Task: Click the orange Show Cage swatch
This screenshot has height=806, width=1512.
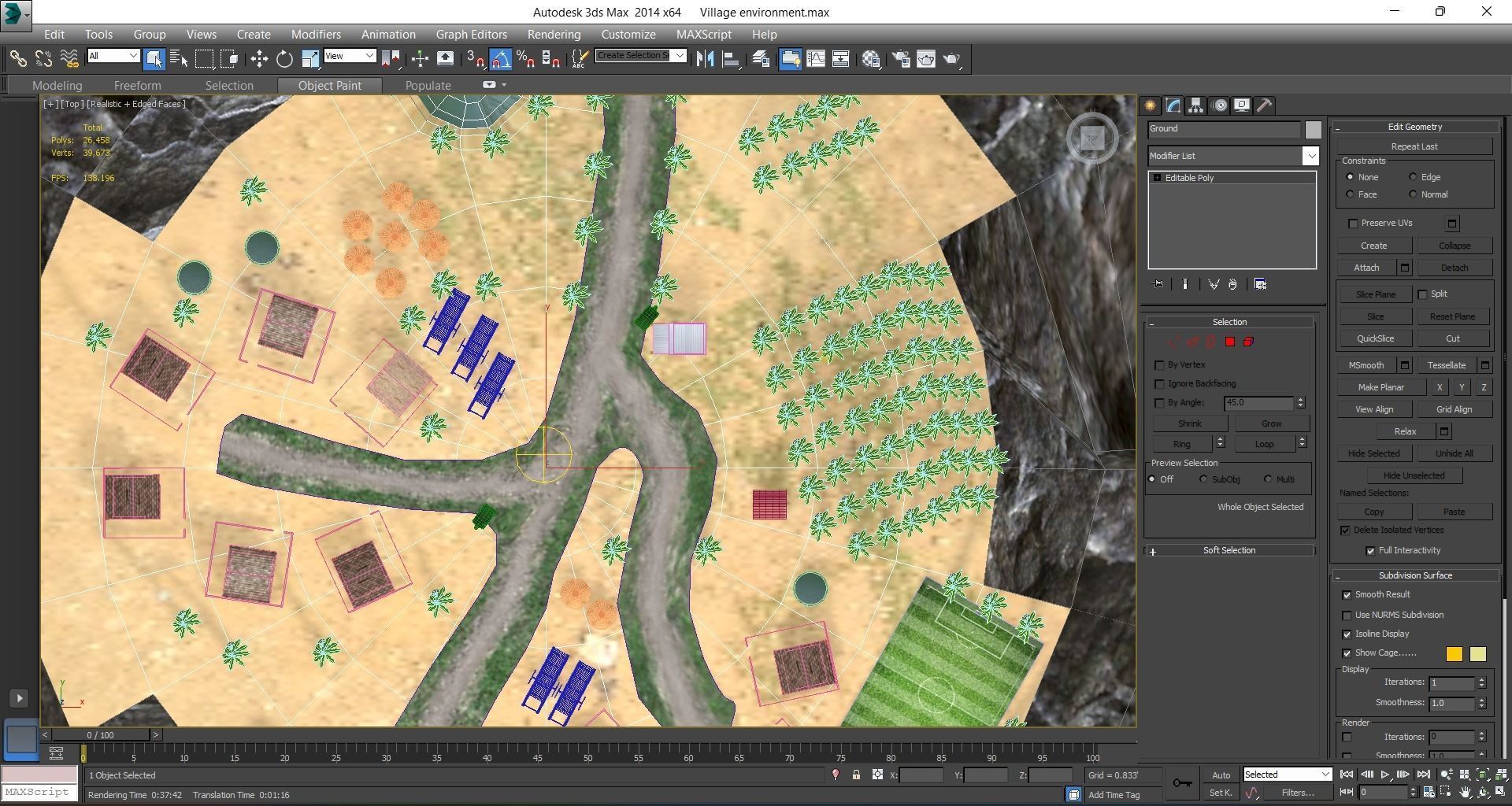Action: 1454,655
